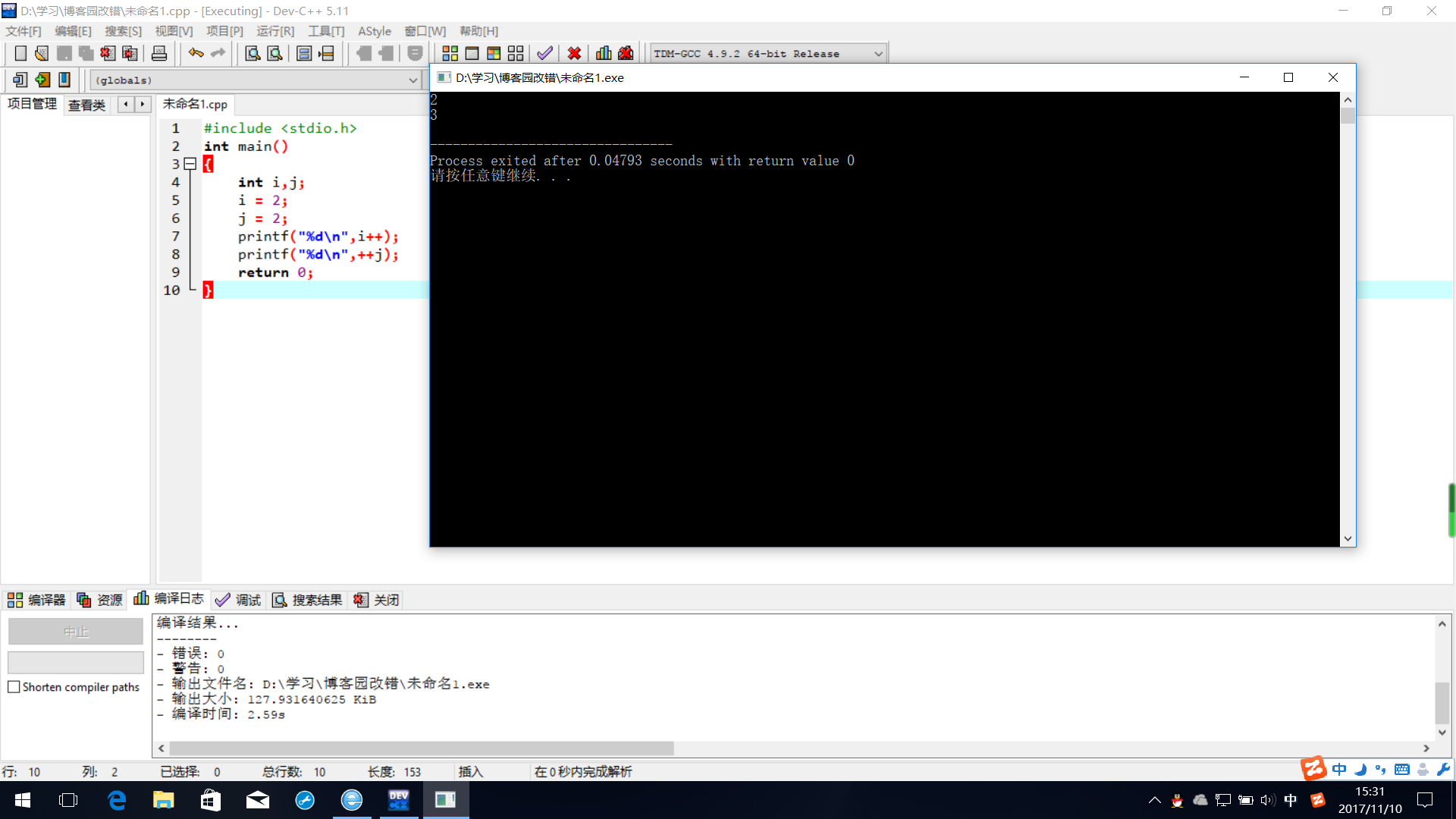The height and width of the screenshot is (819, 1456).
Task: Click the compile log vertical scrollbar thumb
Action: point(1442,704)
